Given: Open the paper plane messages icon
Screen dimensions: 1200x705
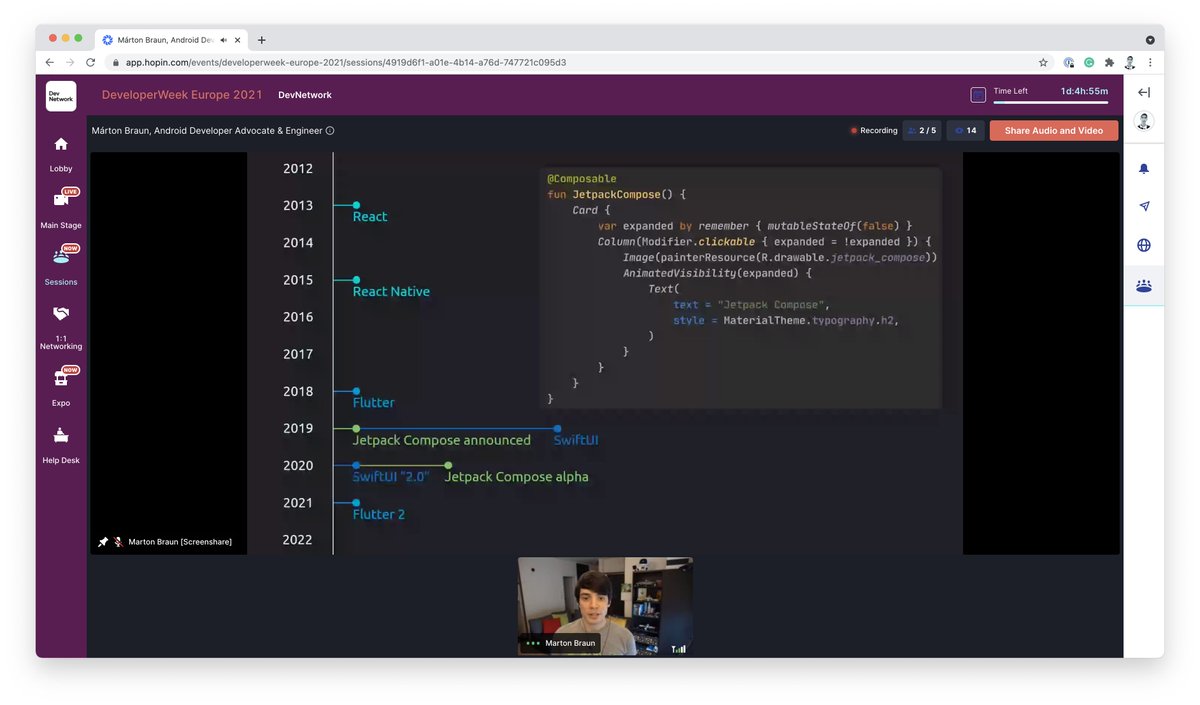Looking at the screenshot, I should point(1144,206).
